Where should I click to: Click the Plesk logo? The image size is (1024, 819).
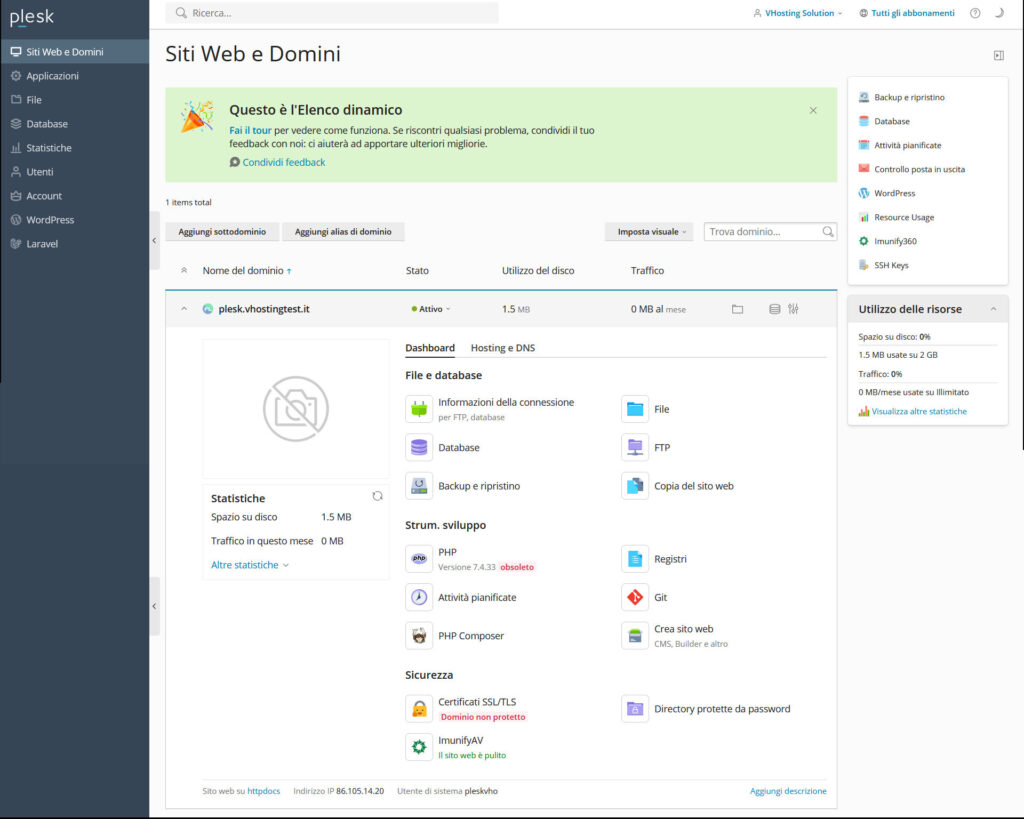pyautogui.click(x=31, y=17)
